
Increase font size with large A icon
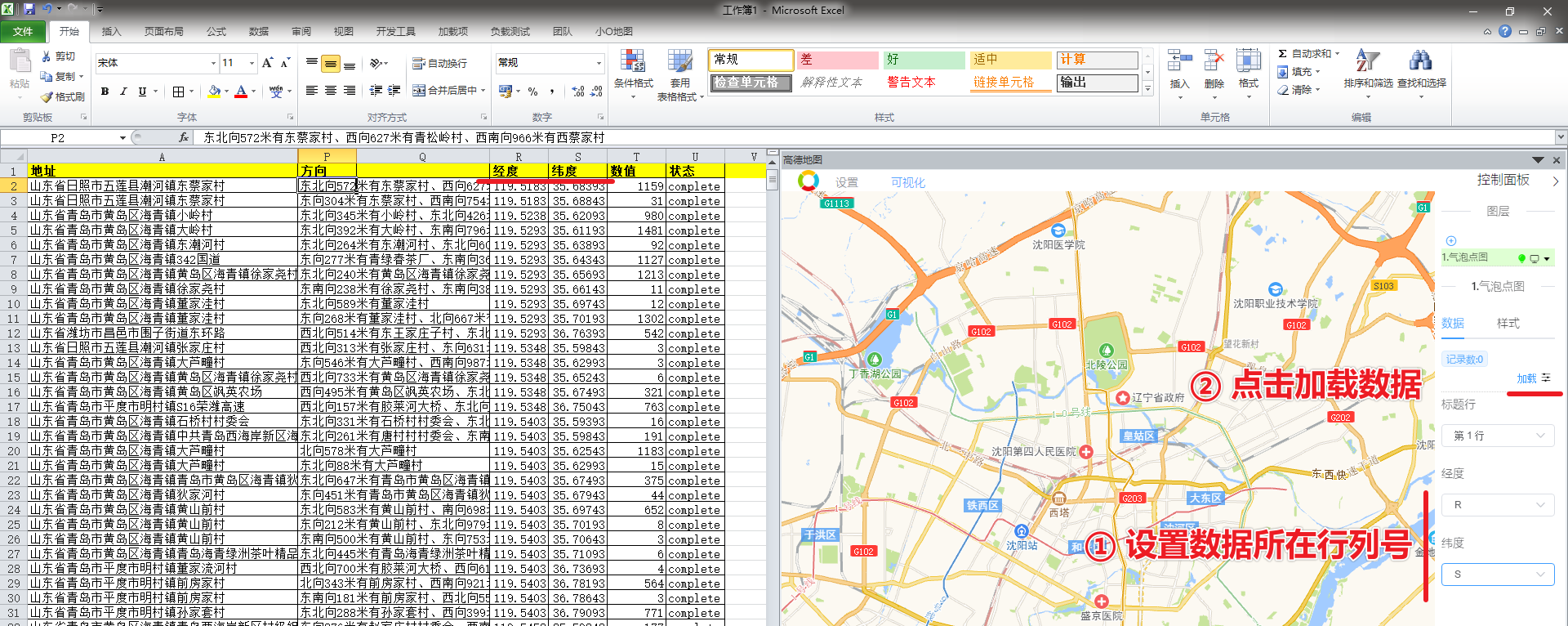267,63
